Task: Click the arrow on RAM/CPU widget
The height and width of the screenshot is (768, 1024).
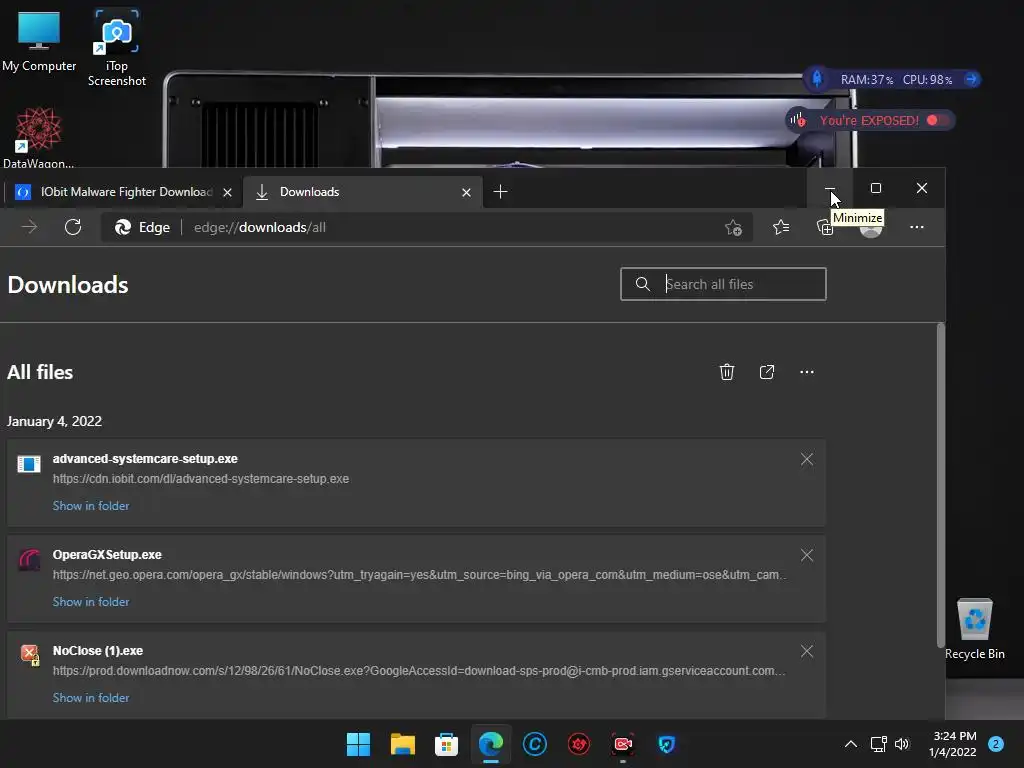Action: click(971, 79)
